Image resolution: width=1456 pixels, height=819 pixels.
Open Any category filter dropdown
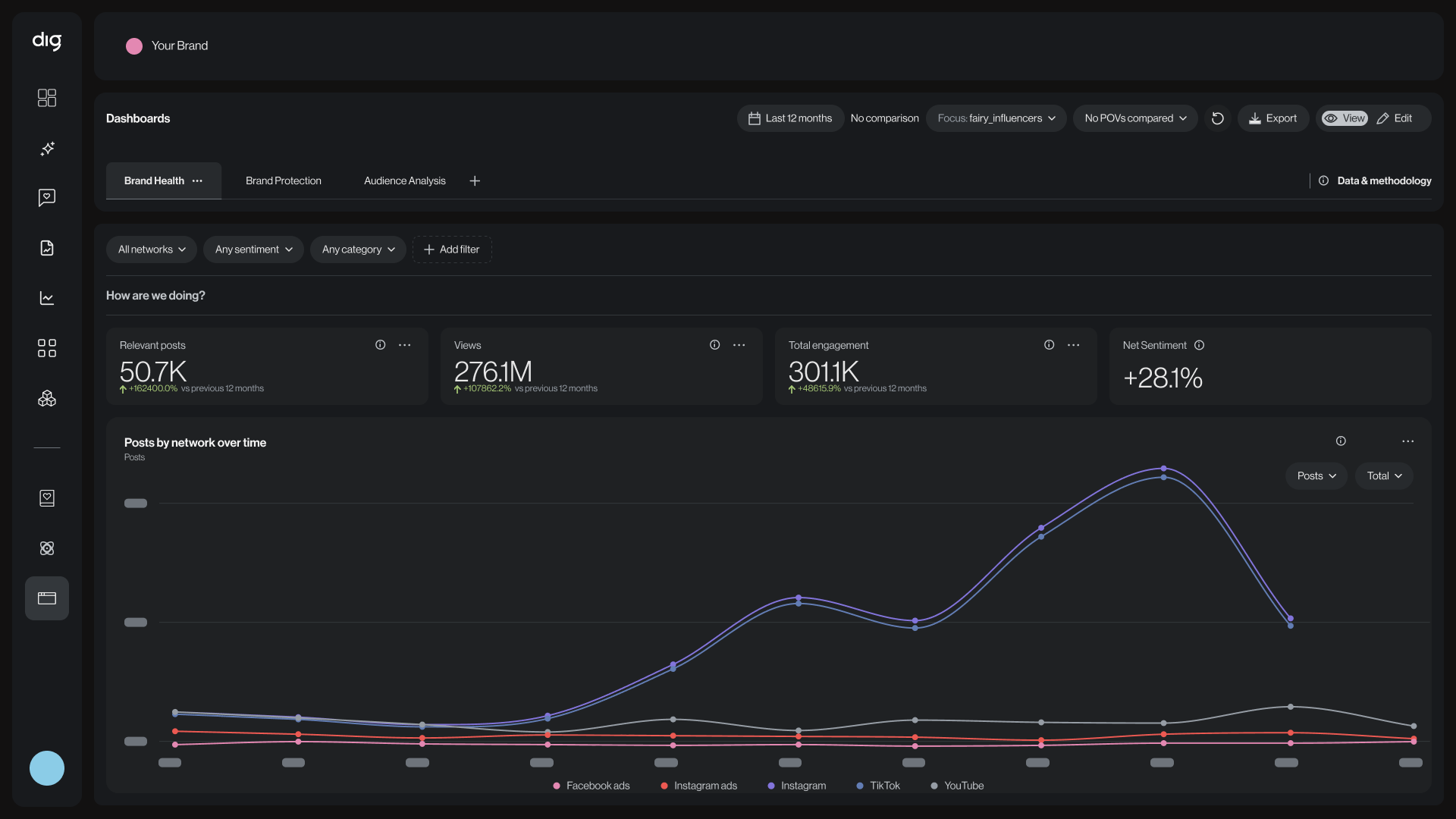358,249
